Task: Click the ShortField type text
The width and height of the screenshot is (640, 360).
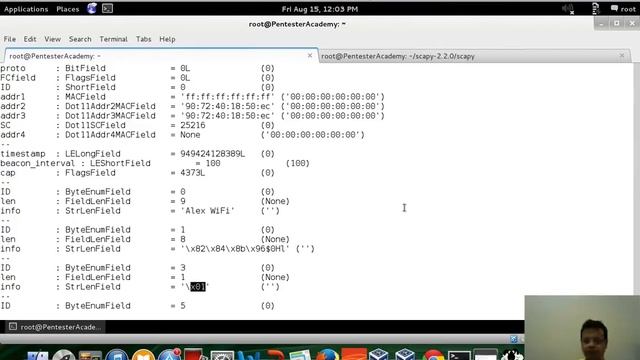Action: click(x=90, y=87)
